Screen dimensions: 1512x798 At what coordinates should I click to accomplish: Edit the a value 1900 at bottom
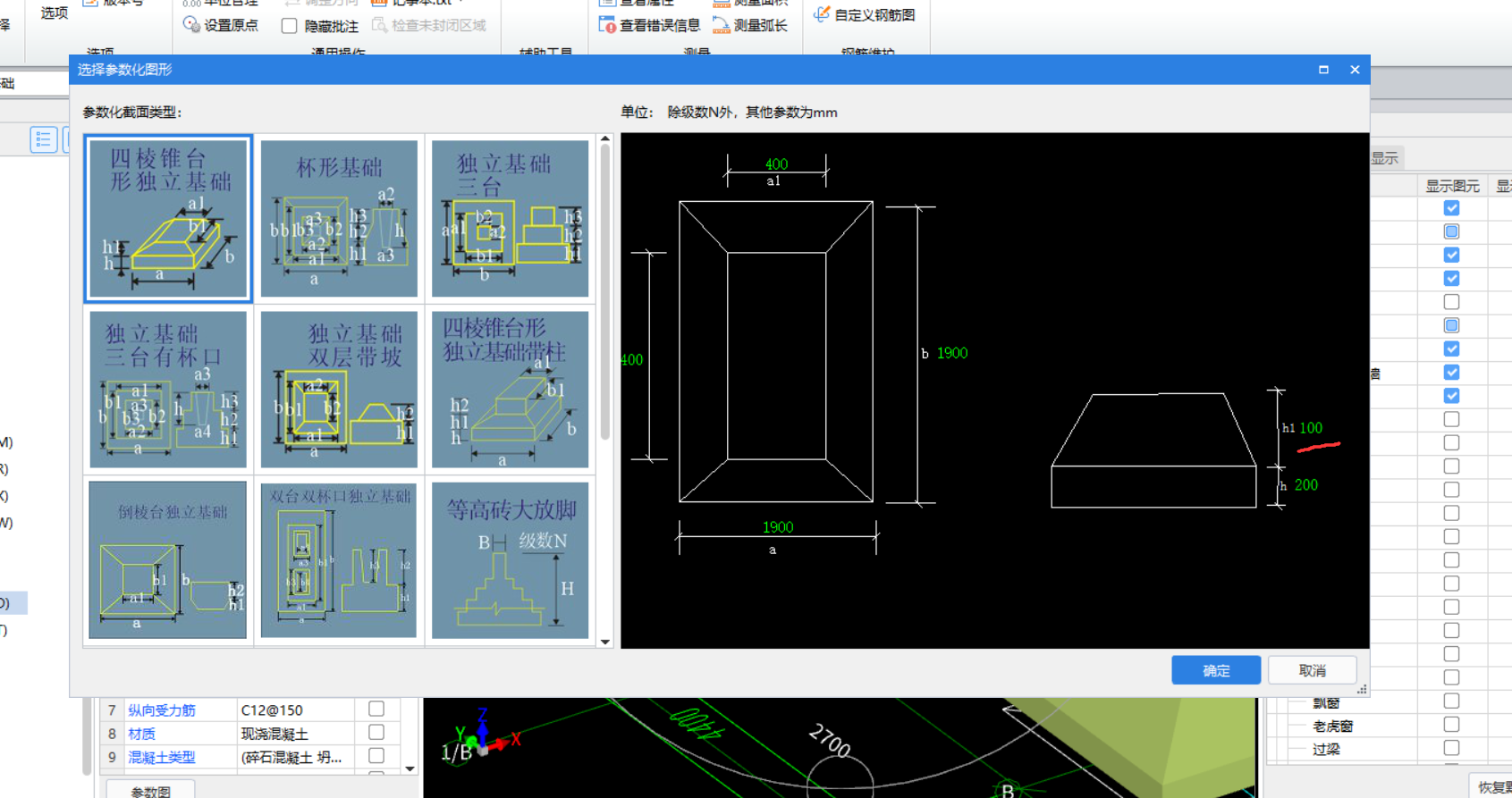pos(778,527)
